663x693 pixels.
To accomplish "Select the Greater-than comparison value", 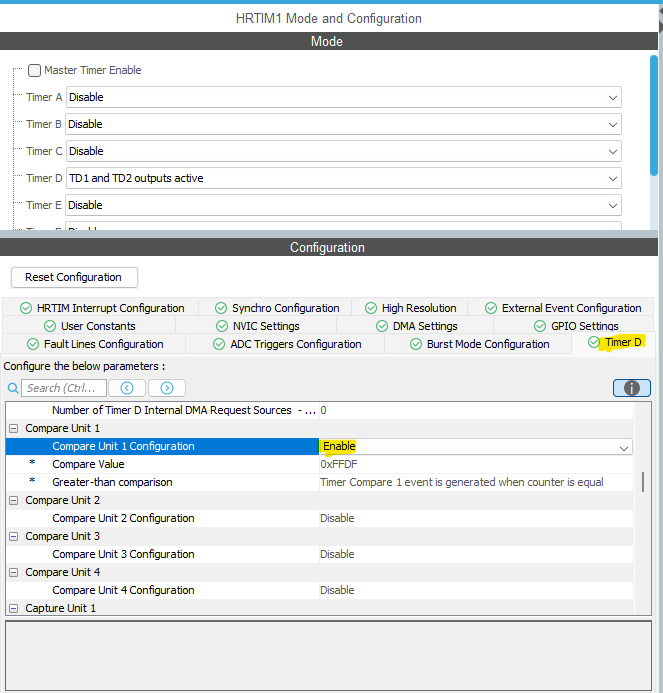I will point(476,482).
